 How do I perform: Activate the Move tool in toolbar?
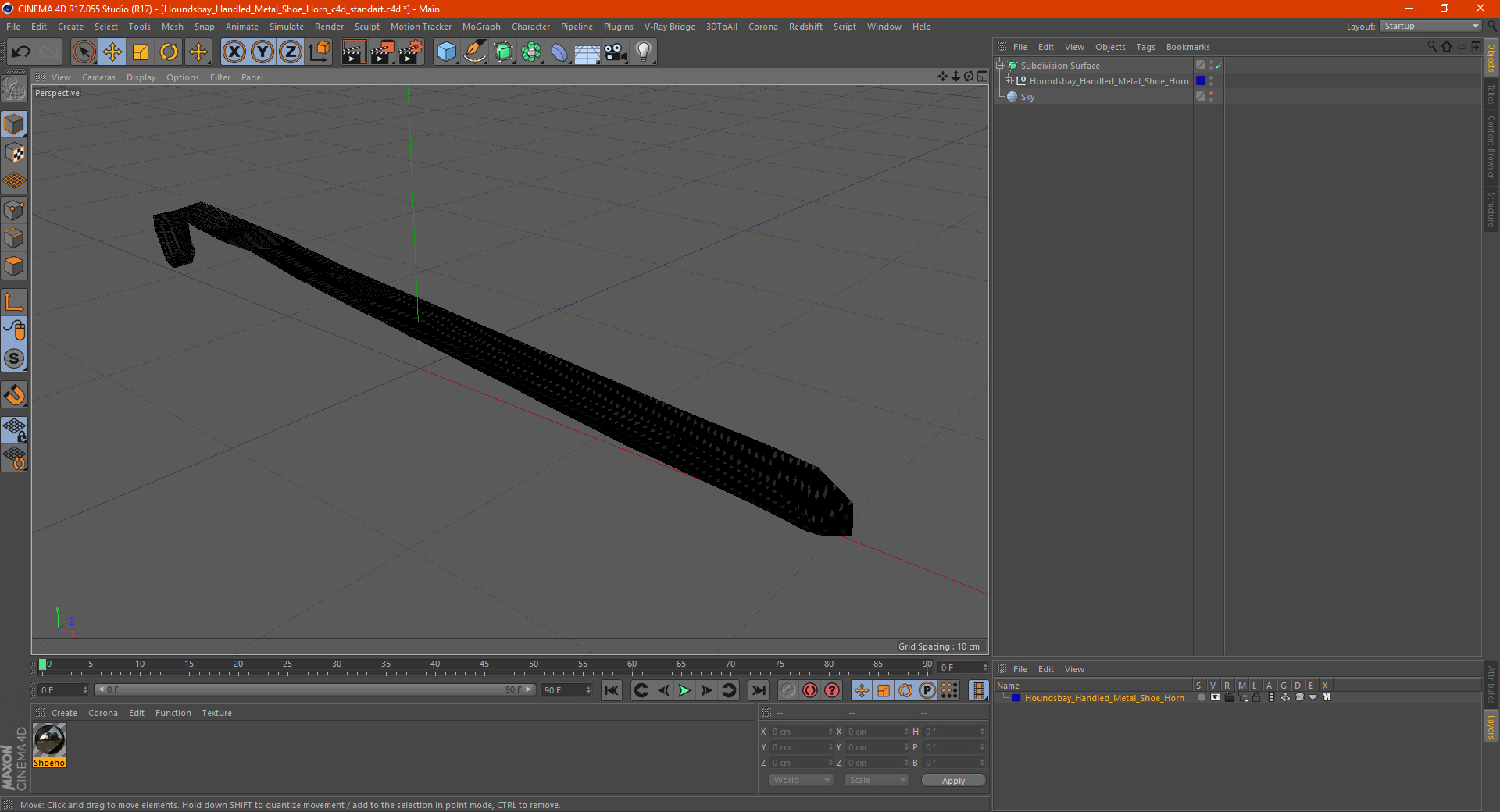tap(112, 52)
